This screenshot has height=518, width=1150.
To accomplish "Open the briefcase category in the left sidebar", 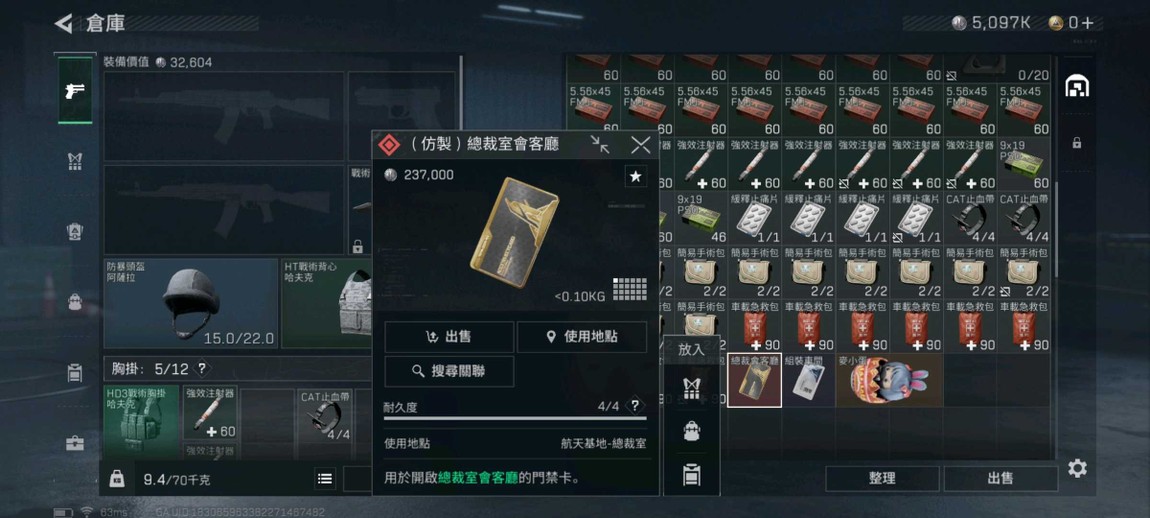I will click(x=75, y=443).
